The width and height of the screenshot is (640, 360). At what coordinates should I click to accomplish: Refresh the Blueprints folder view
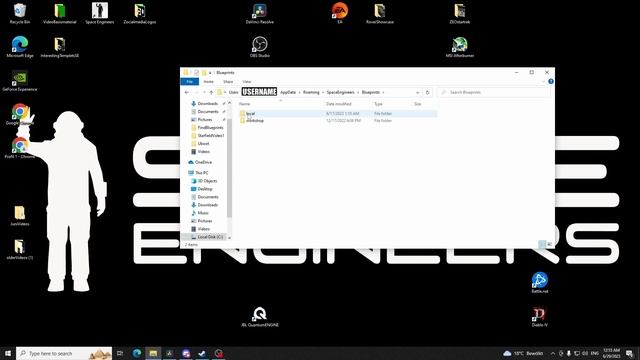point(427,93)
